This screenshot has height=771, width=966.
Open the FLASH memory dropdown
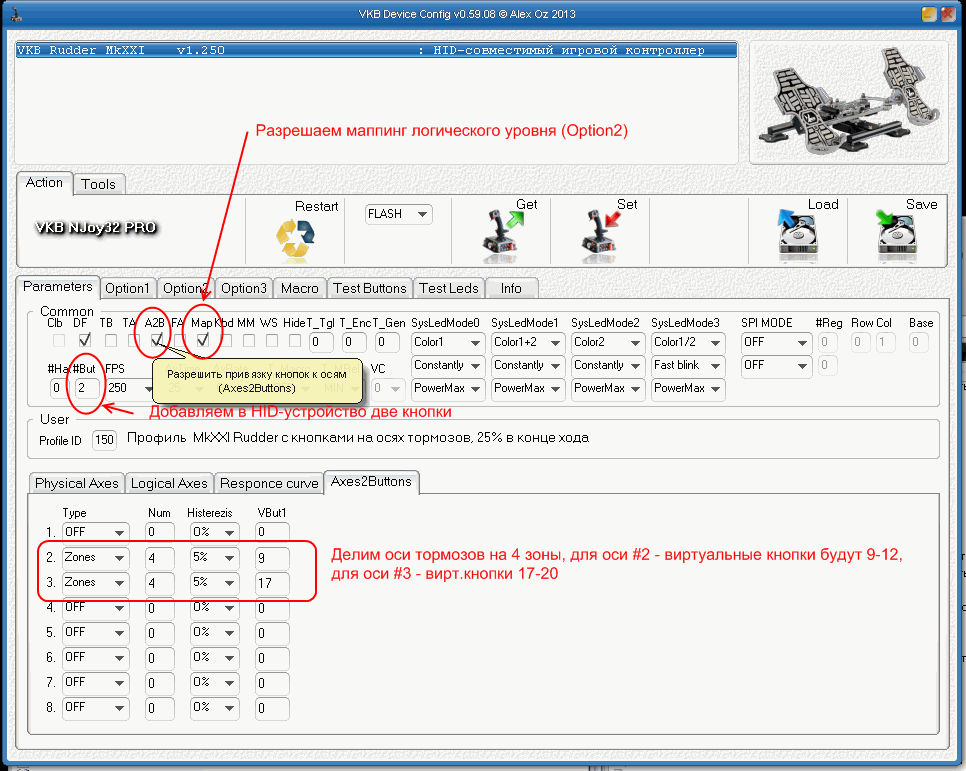pos(399,214)
